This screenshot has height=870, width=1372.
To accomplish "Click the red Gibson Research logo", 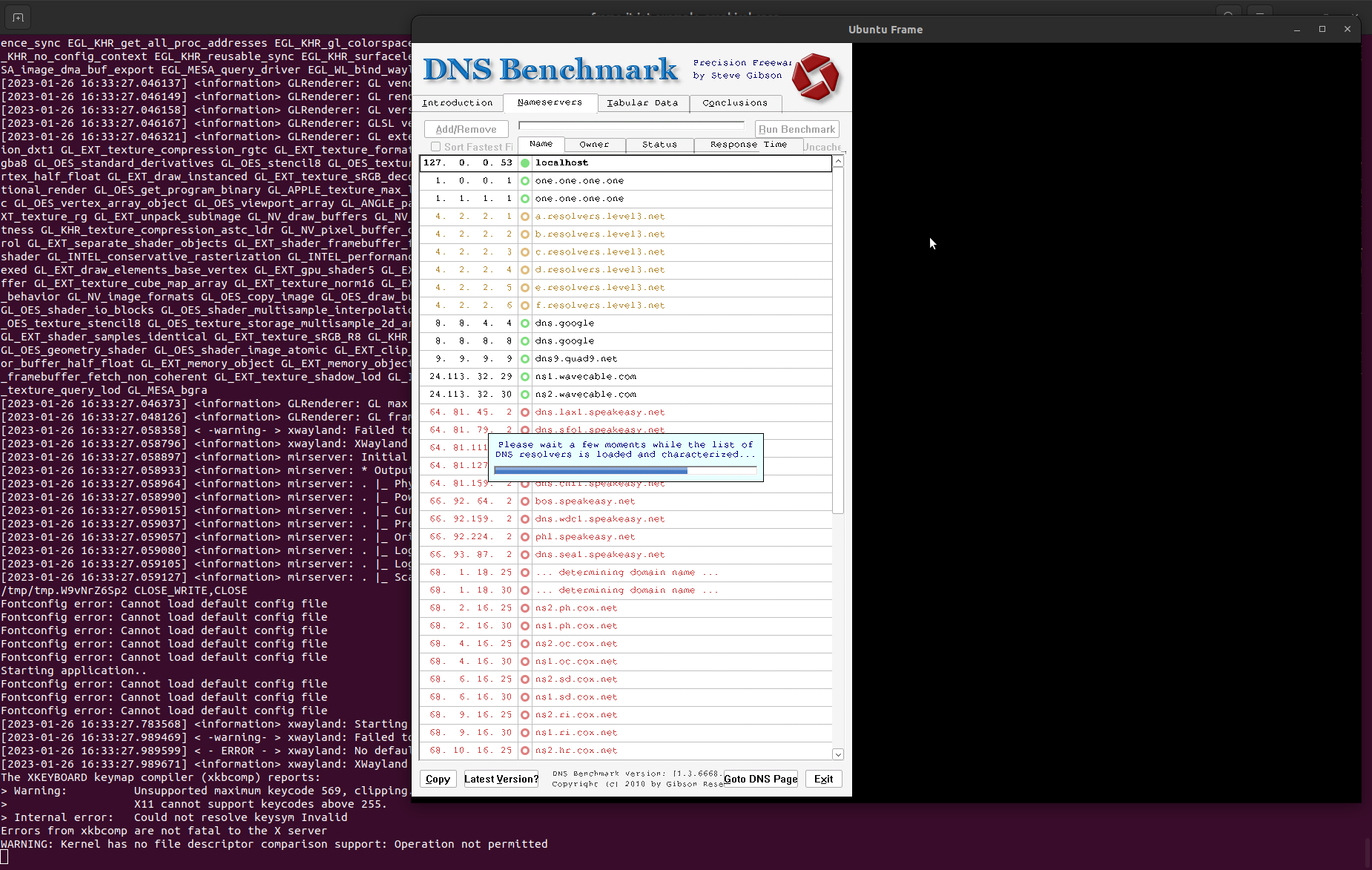I will [815, 76].
